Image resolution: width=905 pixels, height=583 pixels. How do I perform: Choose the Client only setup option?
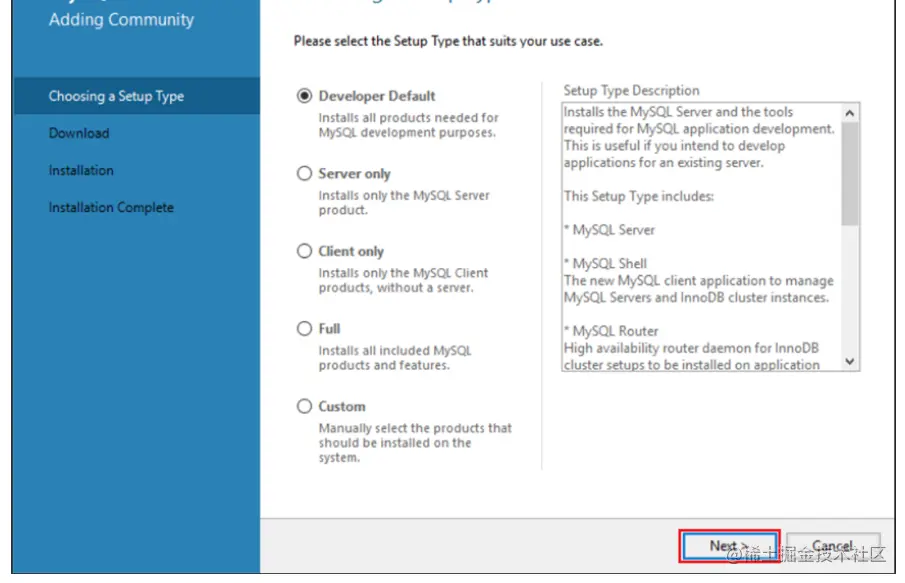click(304, 251)
